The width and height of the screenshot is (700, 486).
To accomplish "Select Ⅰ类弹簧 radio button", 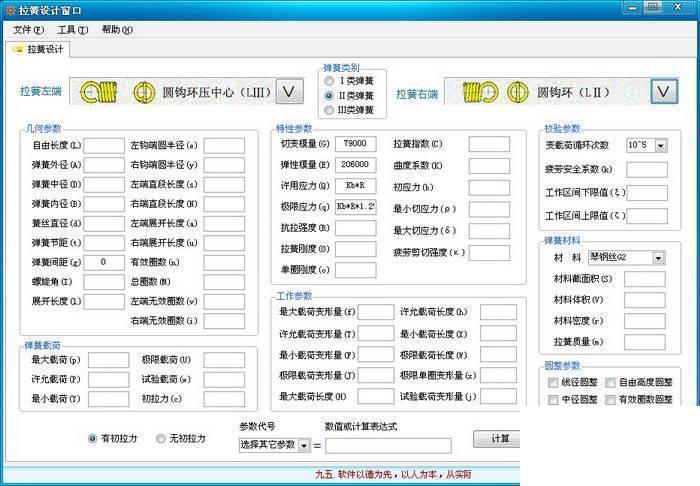I will pyautogui.click(x=329, y=81).
